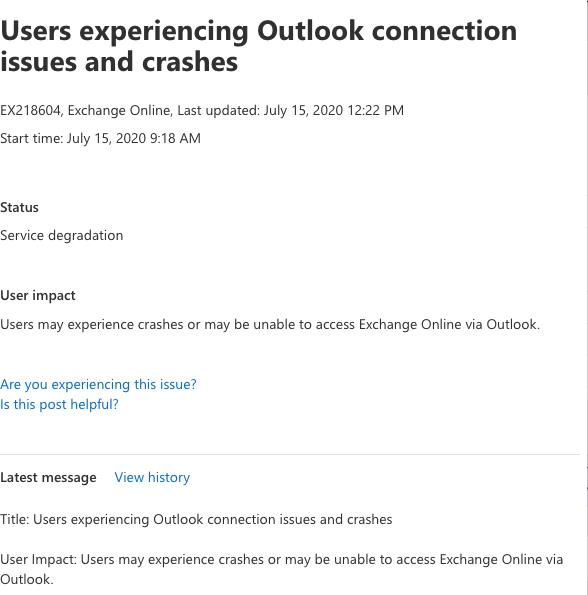Click 'issues and crashes' in the heading's second line
This screenshot has height=595, width=588.
119,62
